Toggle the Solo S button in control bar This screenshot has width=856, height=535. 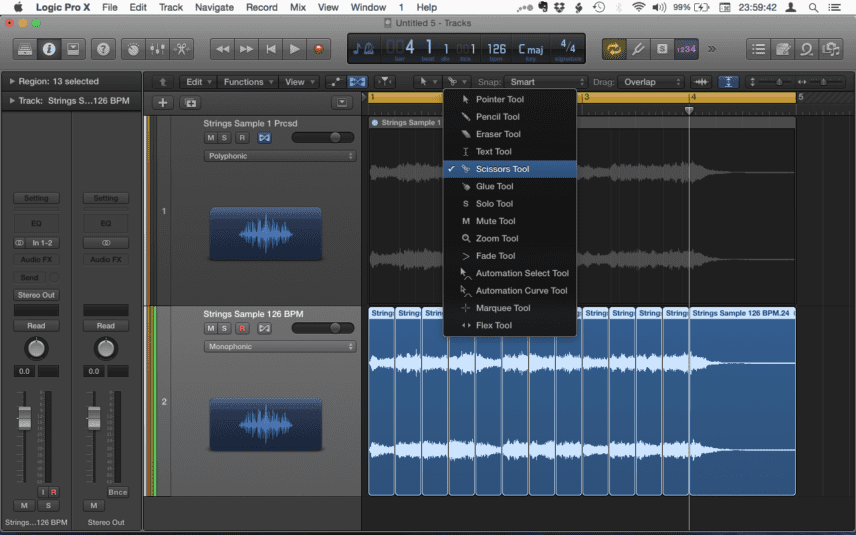662,49
